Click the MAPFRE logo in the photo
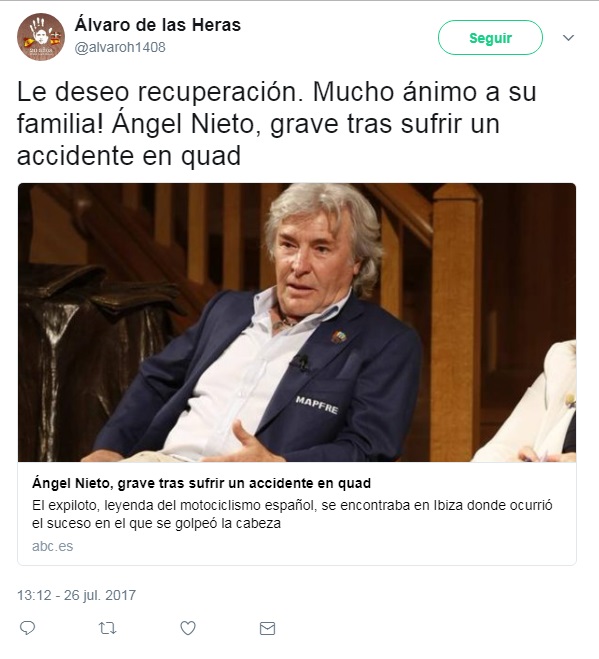The width and height of the screenshot is (599, 659). click(x=317, y=404)
